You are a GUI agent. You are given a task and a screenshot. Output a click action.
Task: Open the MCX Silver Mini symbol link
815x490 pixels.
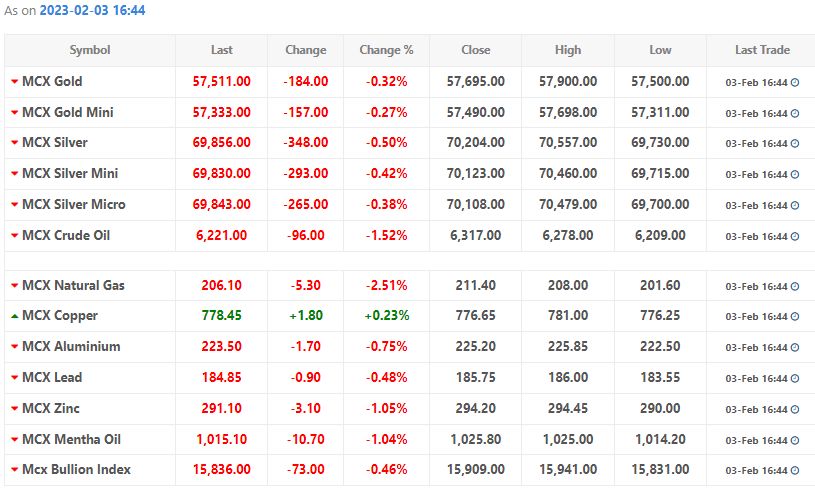pos(70,174)
